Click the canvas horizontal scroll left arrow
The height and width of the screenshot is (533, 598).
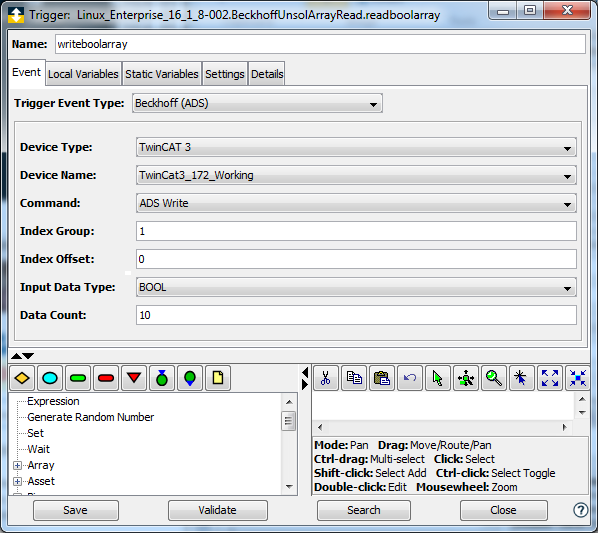tap(320, 427)
